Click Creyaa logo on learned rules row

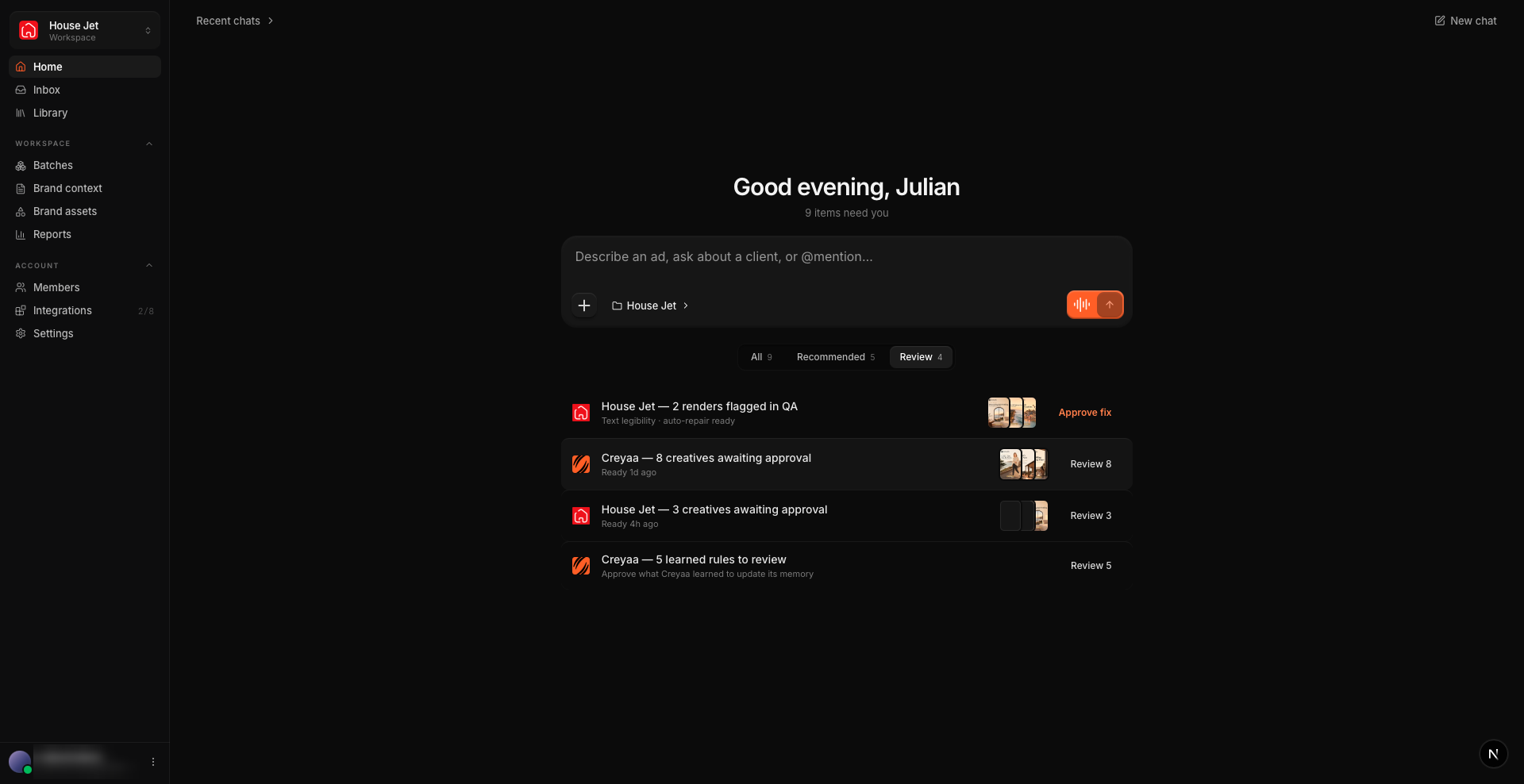[x=581, y=566]
